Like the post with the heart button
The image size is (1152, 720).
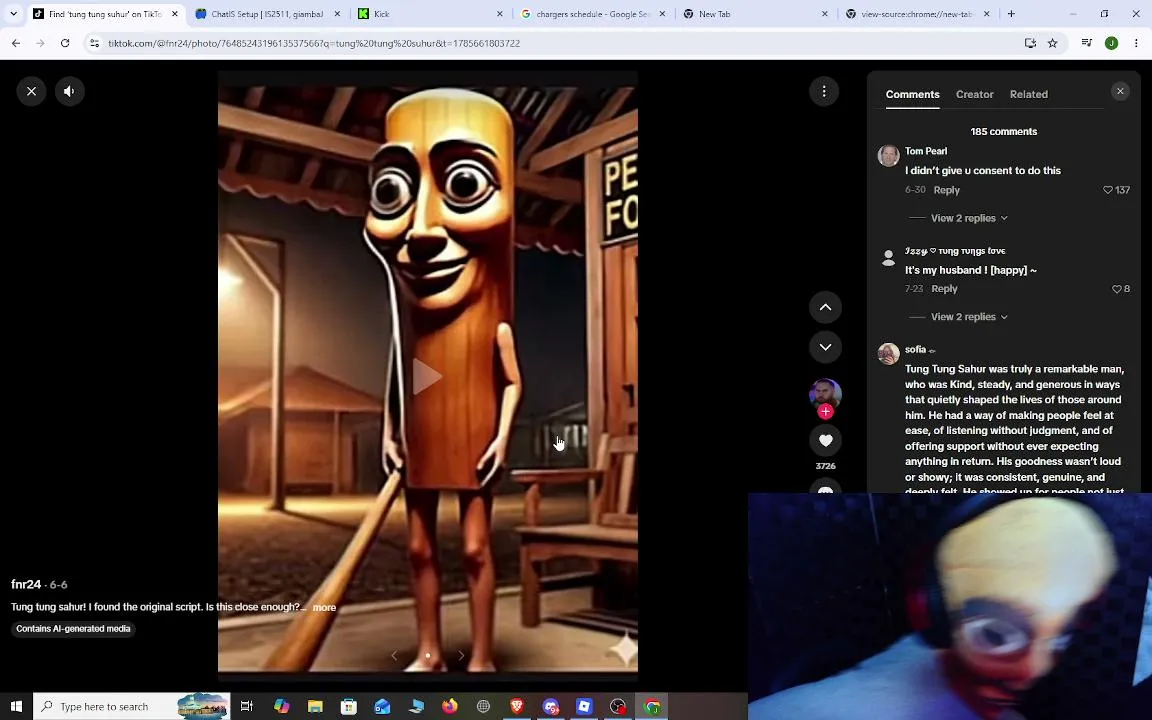(825, 440)
